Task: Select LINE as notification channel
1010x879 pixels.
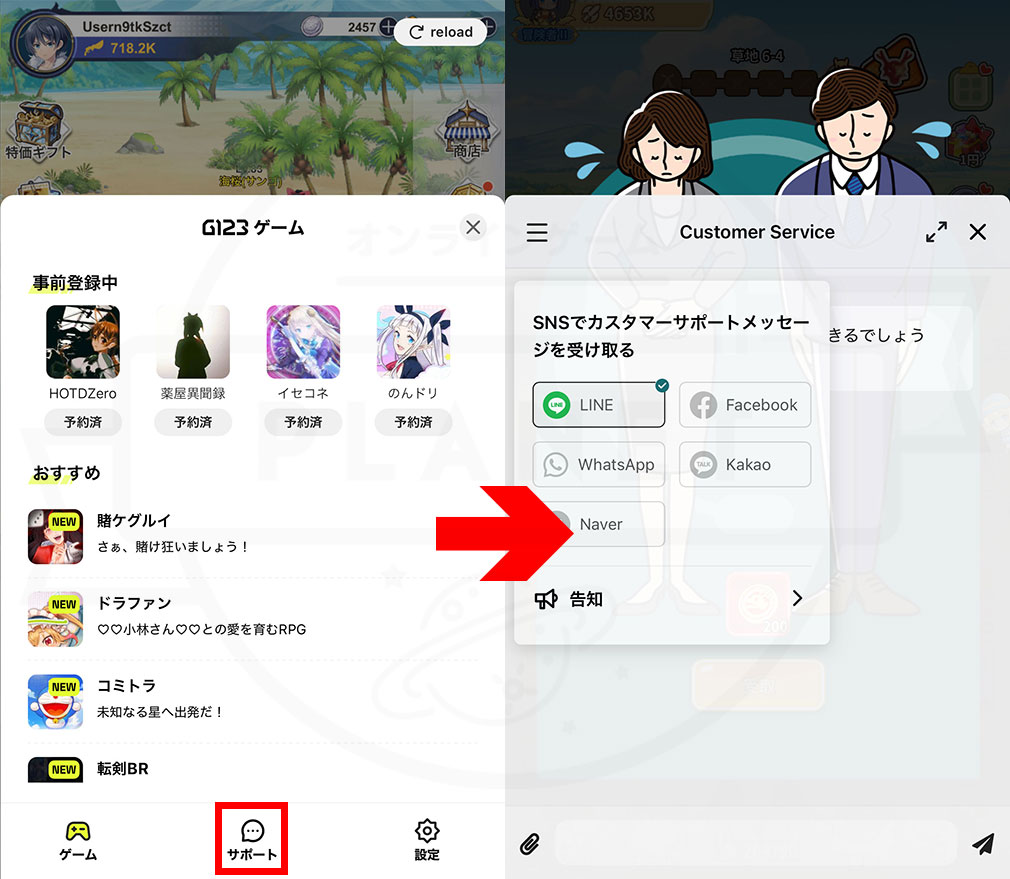Action: [598, 405]
